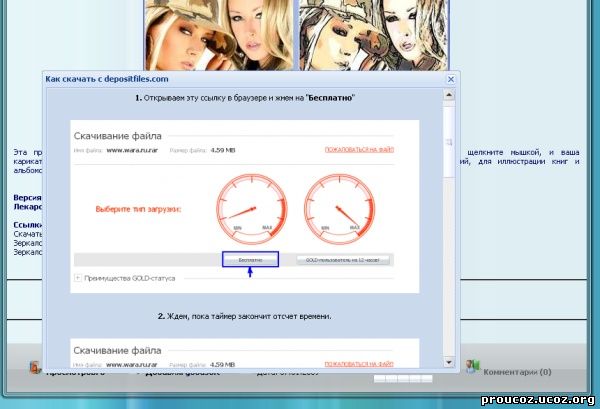Close the depositfiles how-to popup
This screenshot has width=600, height=409.
pos(450,78)
